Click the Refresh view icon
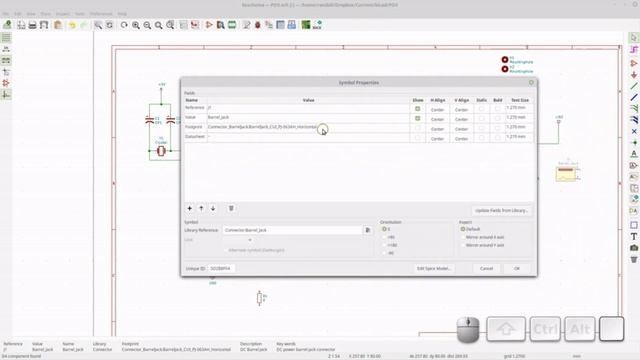Screen dimensions: 640x360 (124, 25)
